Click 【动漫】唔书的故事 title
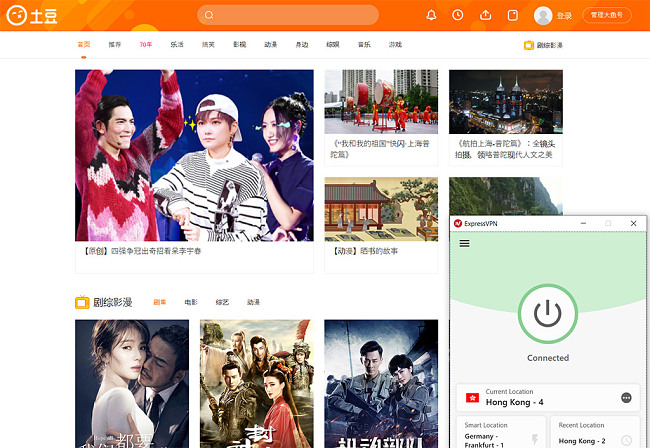This screenshot has height=448, width=650. [x=365, y=251]
